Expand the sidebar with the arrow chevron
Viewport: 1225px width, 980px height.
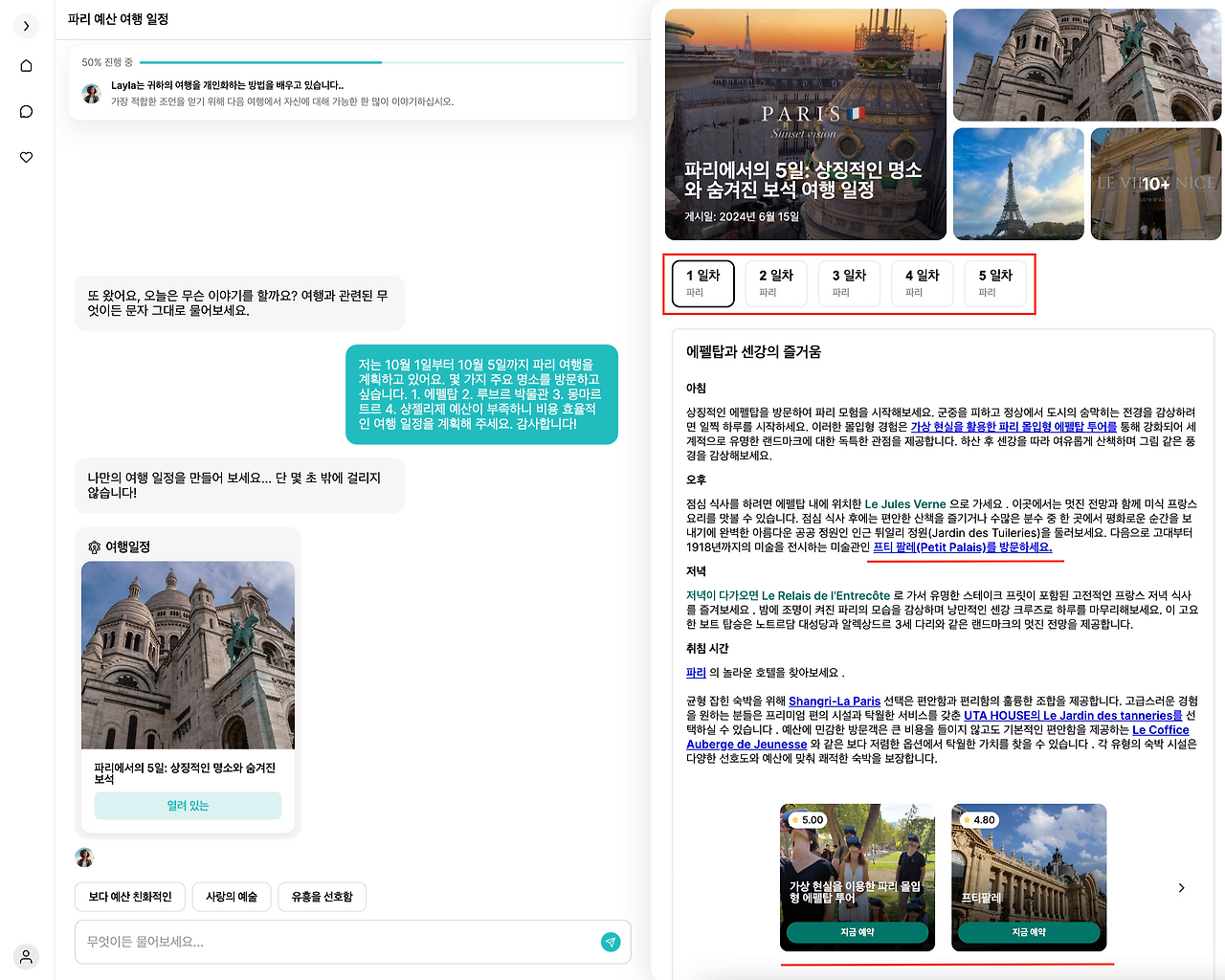click(x=25, y=26)
